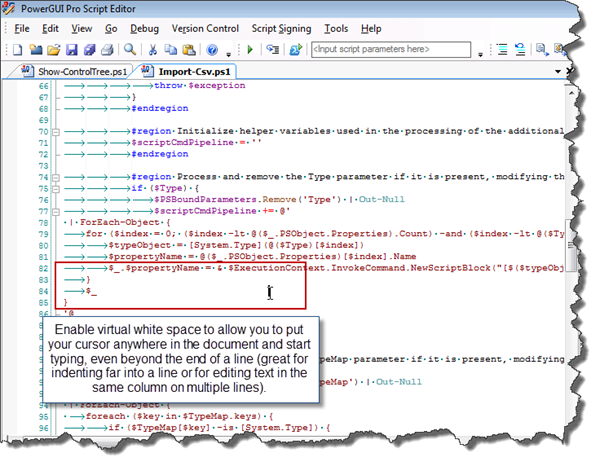Open the Go menu
Screen dimensions: 600x466
coord(111,29)
